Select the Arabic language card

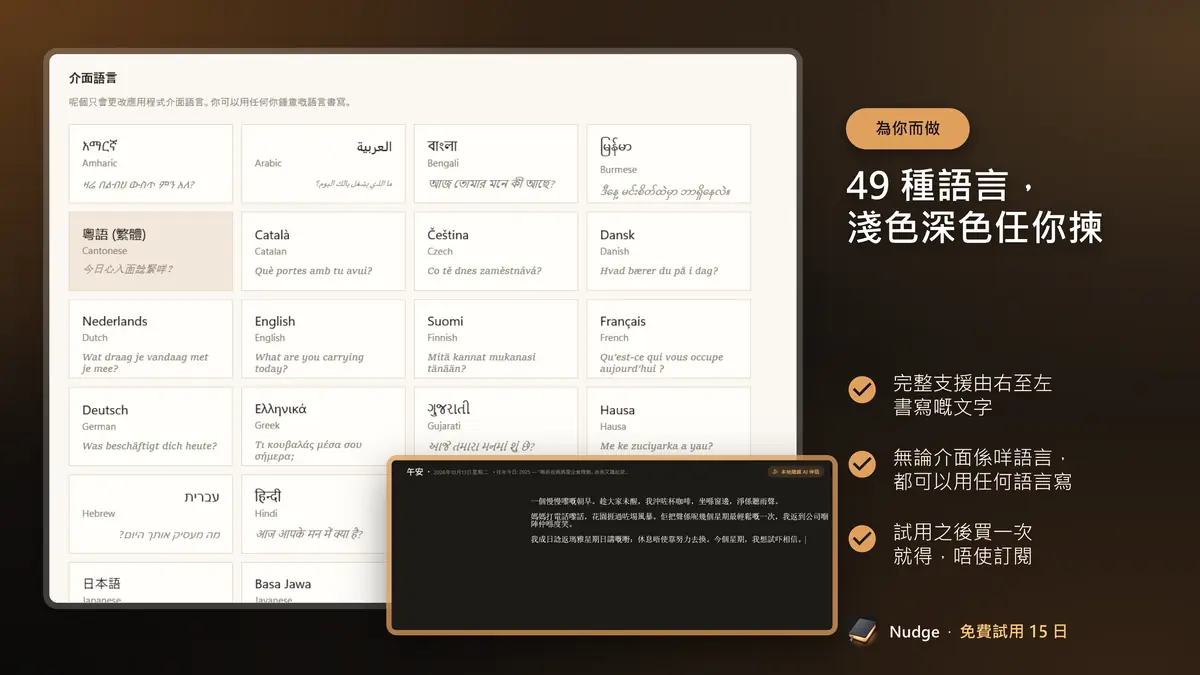click(x=323, y=164)
